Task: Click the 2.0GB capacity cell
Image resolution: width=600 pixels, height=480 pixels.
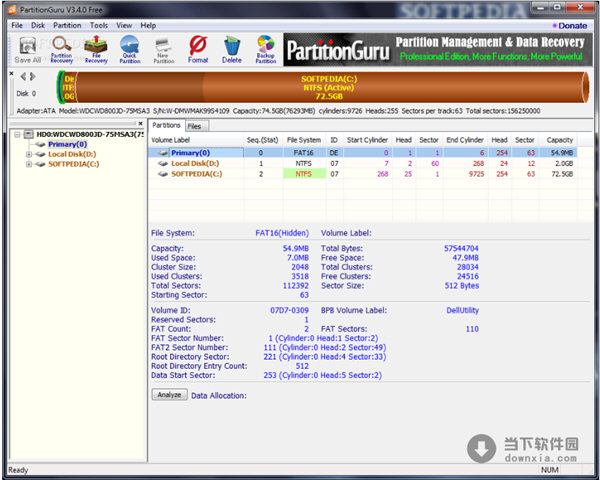Action: [x=564, y=163]
